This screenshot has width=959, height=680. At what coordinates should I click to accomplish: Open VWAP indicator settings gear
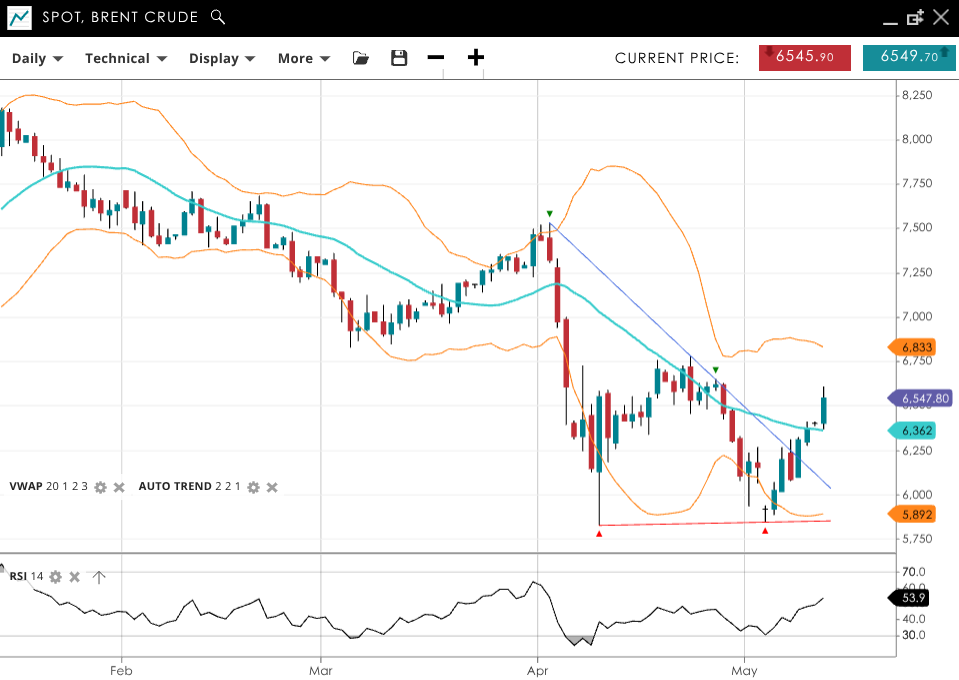point(100,487)
